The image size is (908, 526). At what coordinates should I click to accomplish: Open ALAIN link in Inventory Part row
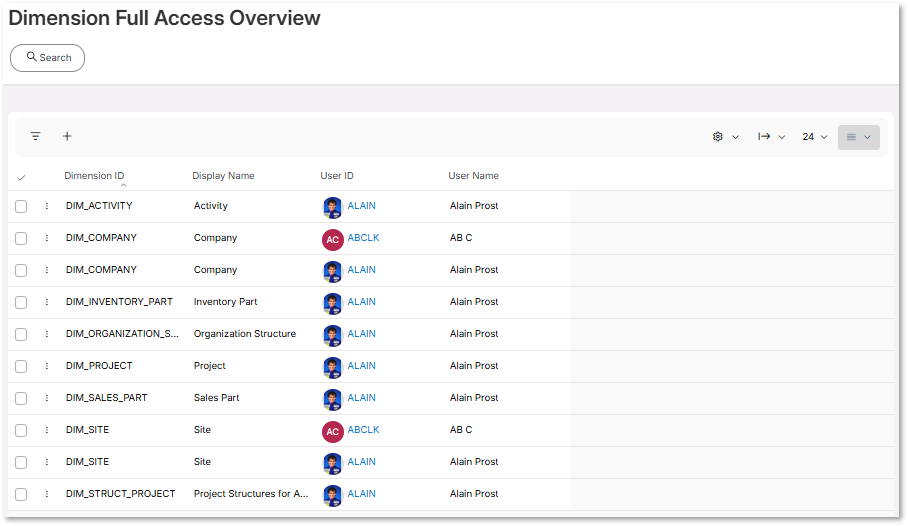[361, 302]
